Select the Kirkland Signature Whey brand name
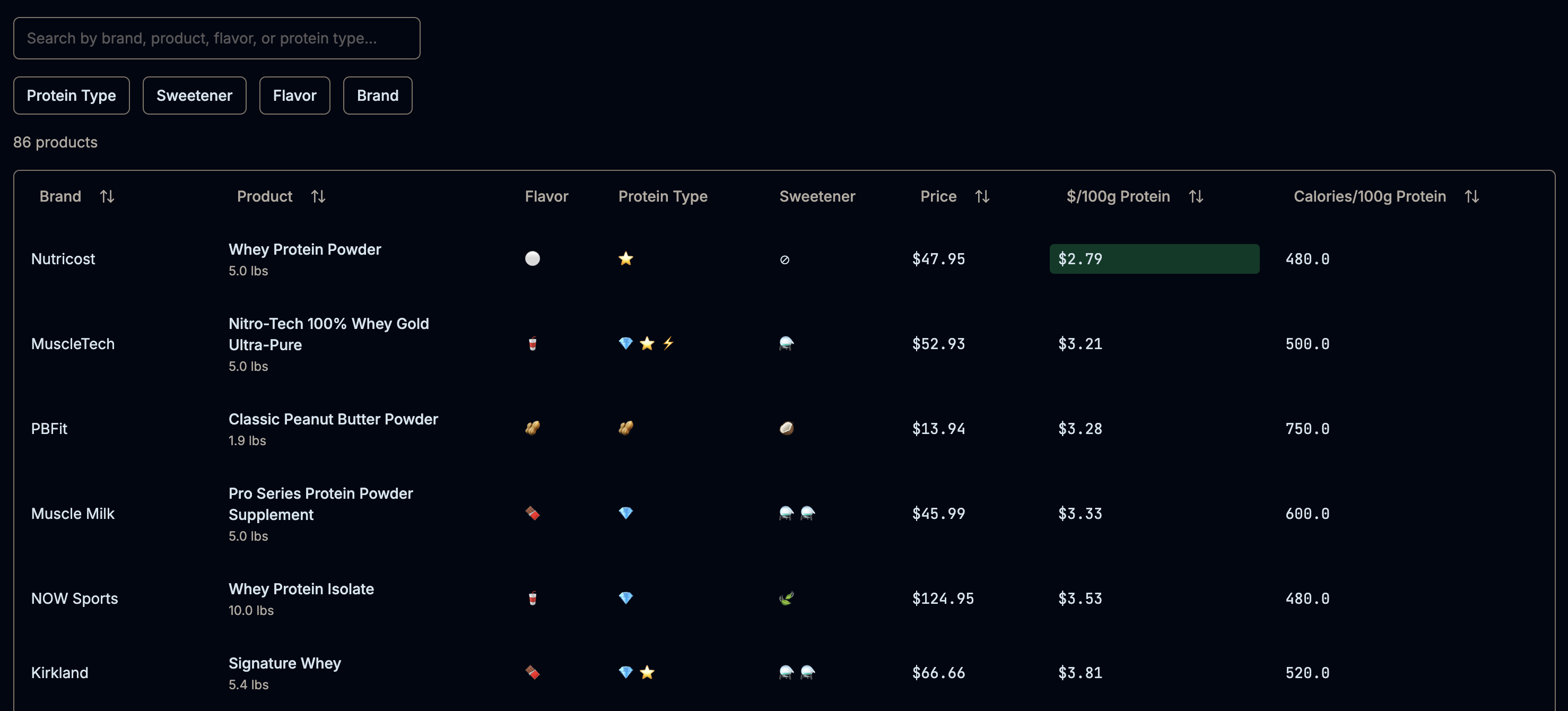 [59, 673]
